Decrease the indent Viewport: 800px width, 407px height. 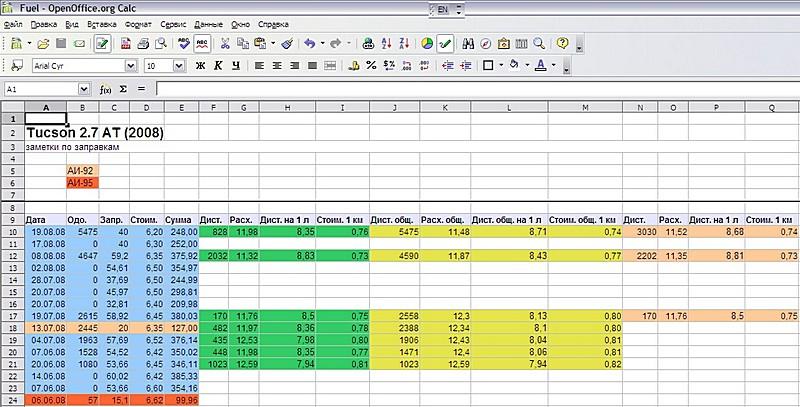(448, 66)
